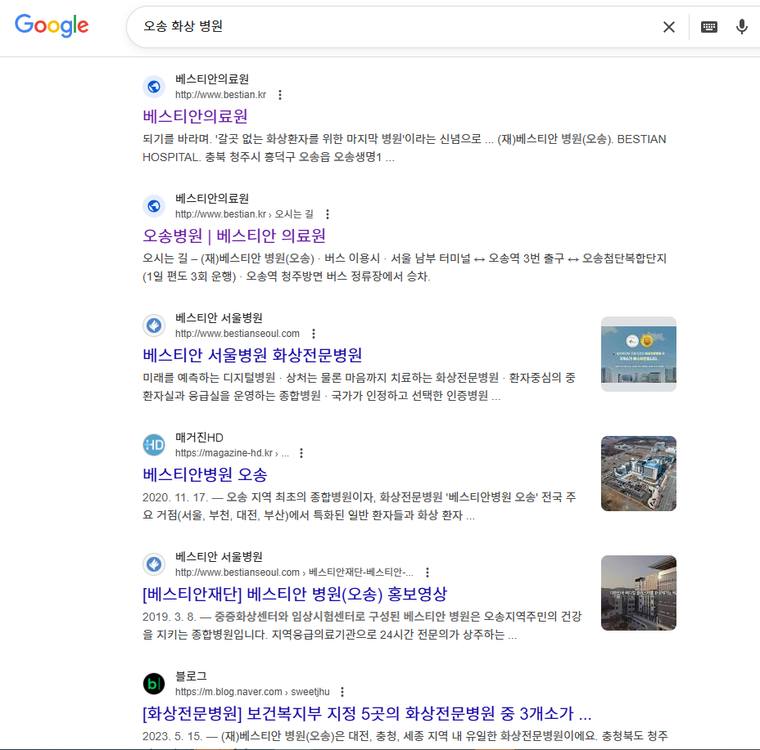
Task: Click favicon of 오시는 길 베스티안의료원 result
Action: click(x=154, y=206)
